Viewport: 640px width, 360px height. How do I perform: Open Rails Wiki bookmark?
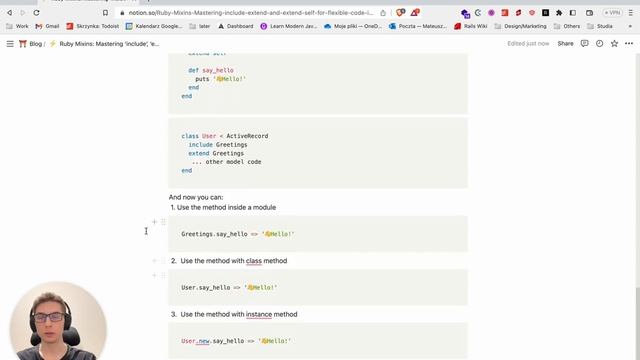pos(471,26)
